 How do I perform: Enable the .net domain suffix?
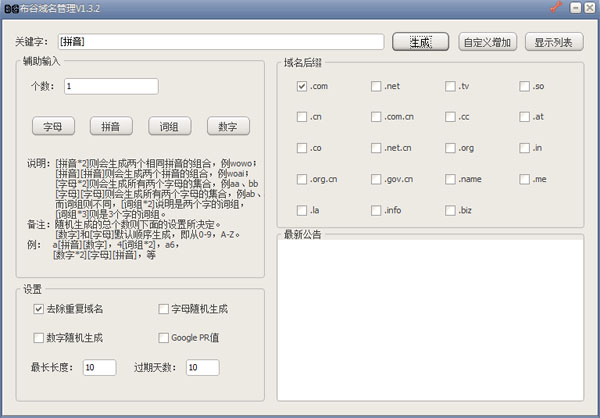[x=376, y=87]
